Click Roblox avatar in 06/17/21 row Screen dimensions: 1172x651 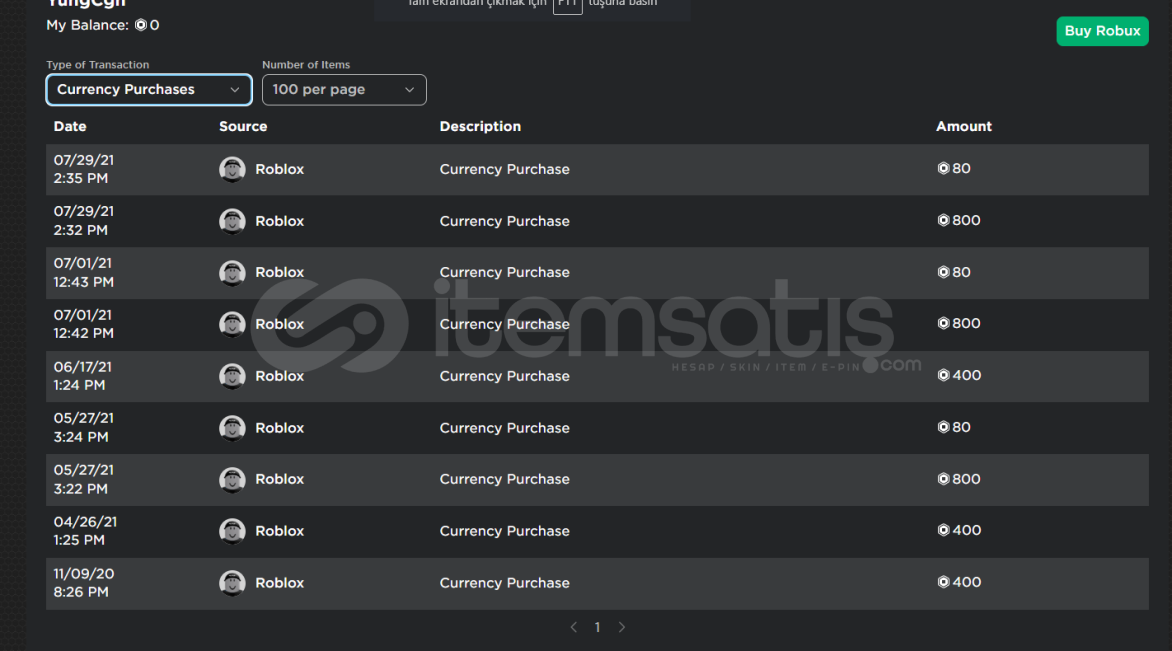pyautogui.click(x=232, y=376)
